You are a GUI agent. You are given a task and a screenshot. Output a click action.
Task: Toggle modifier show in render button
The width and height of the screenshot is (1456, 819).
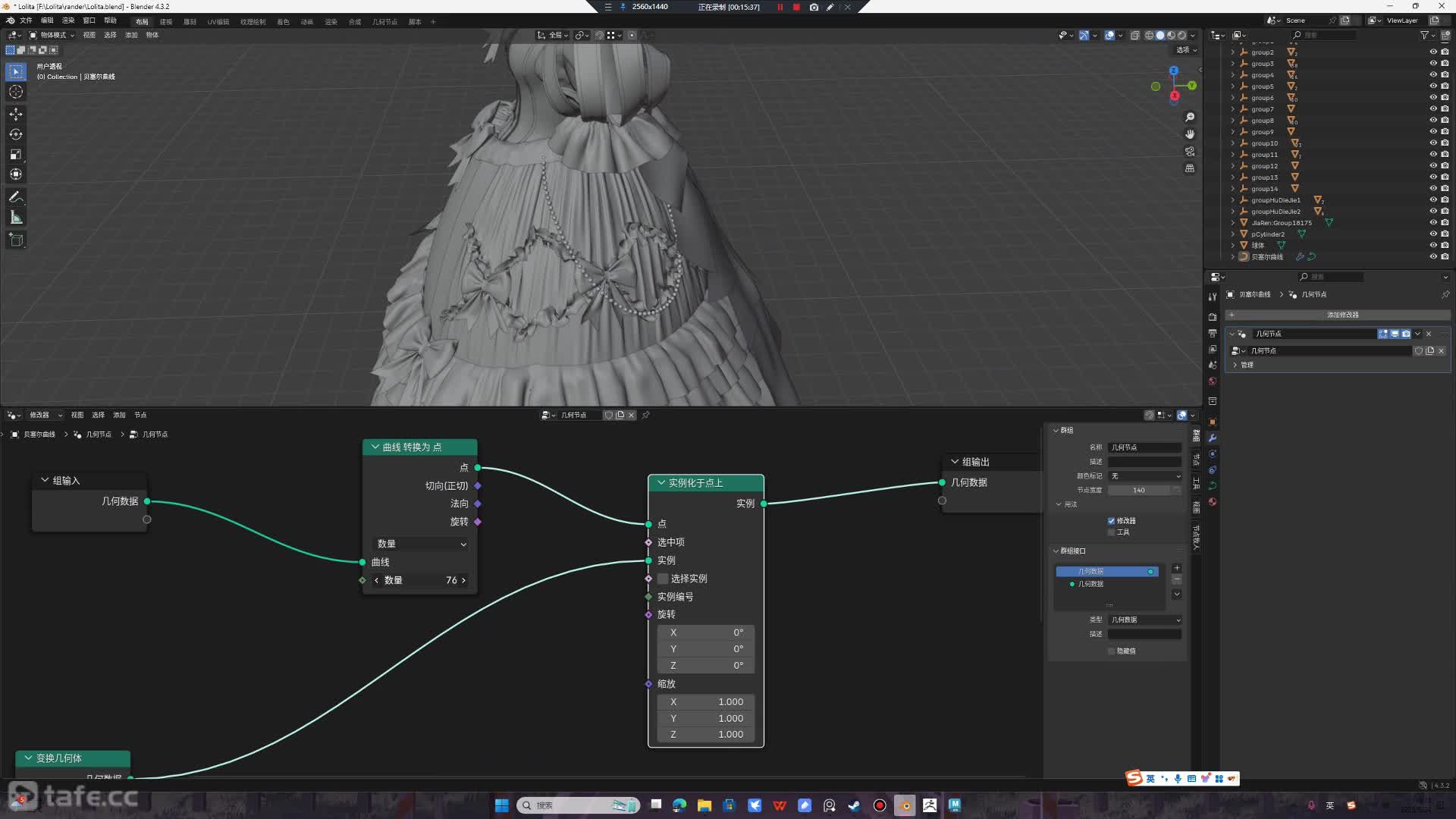point(1406,334)
